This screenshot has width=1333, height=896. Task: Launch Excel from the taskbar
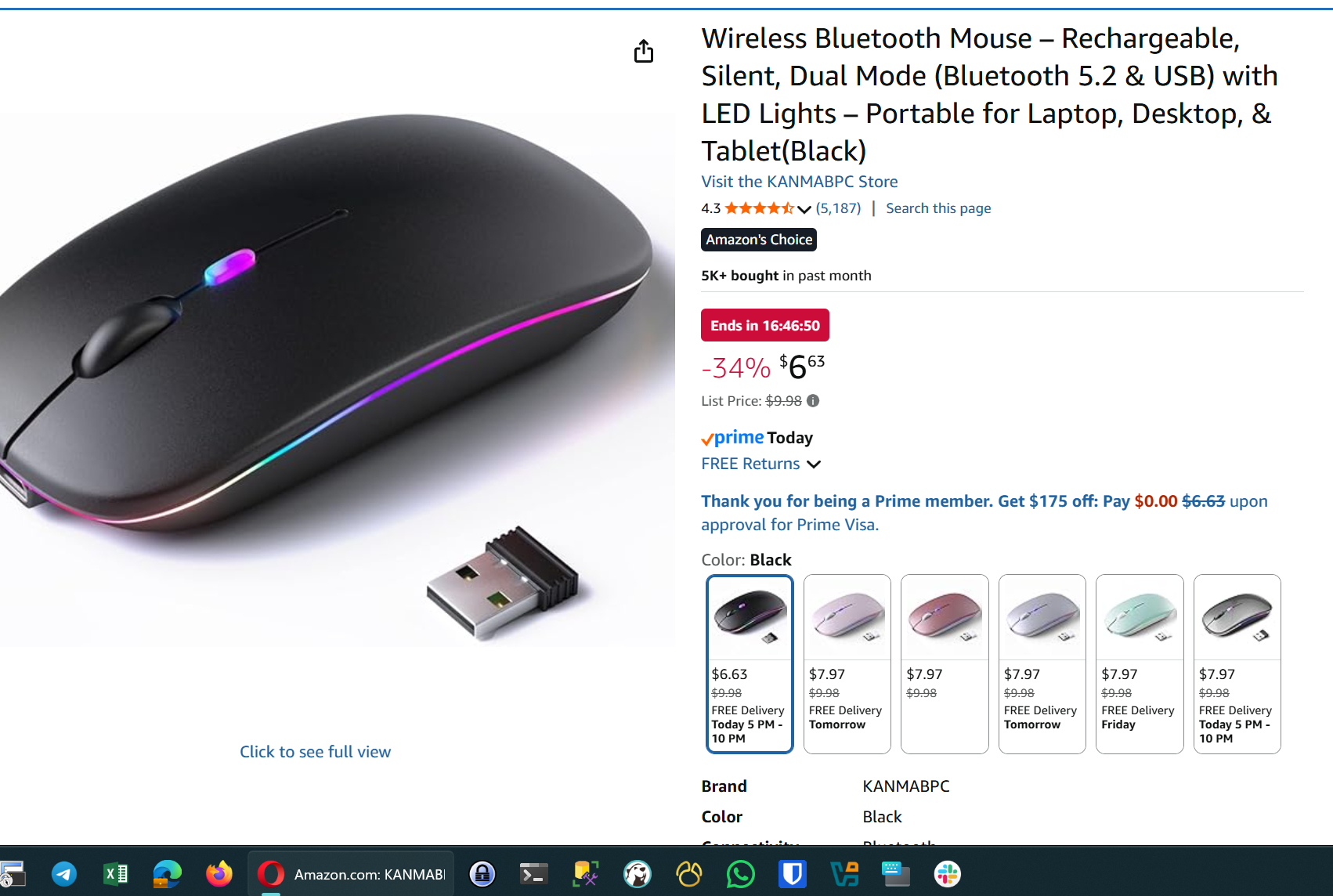point(116,874)
